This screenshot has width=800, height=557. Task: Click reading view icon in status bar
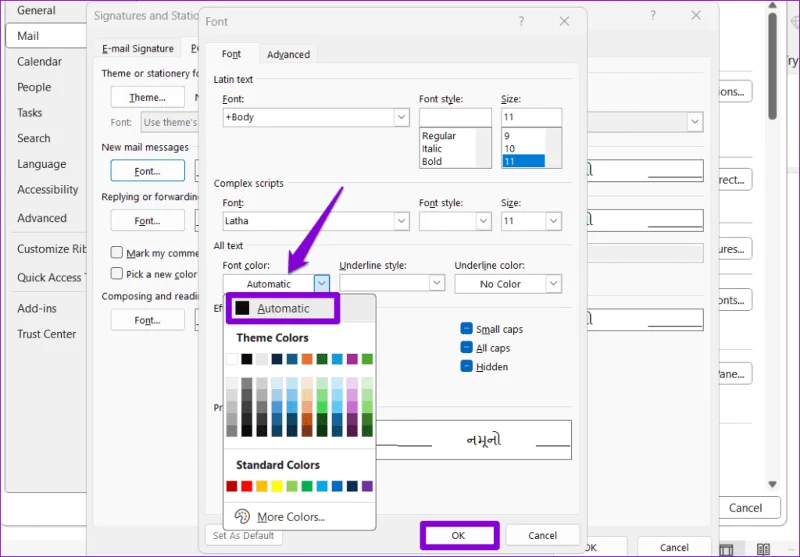click(763, 548)
